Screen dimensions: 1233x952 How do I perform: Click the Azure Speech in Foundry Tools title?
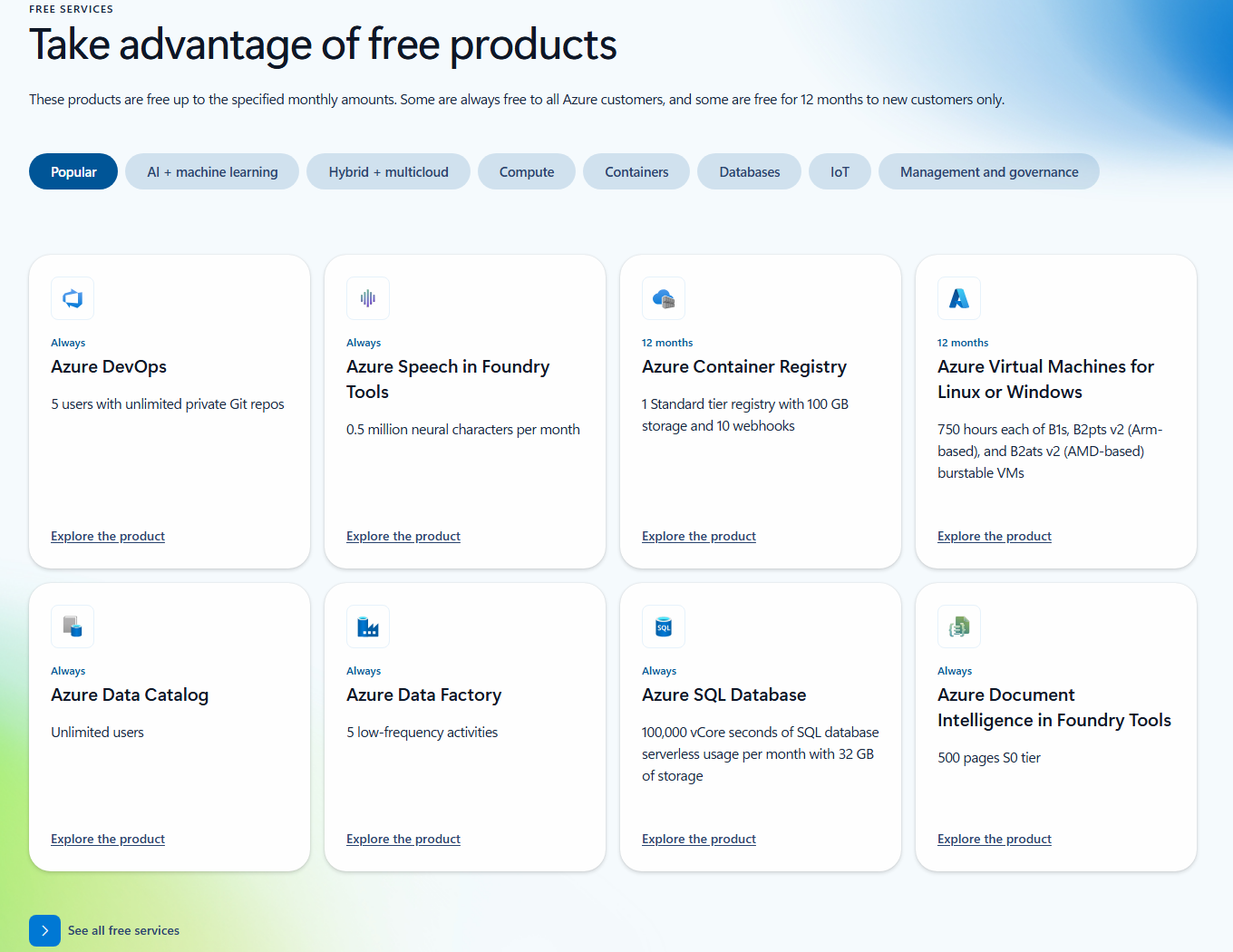[x=448, y=379]
